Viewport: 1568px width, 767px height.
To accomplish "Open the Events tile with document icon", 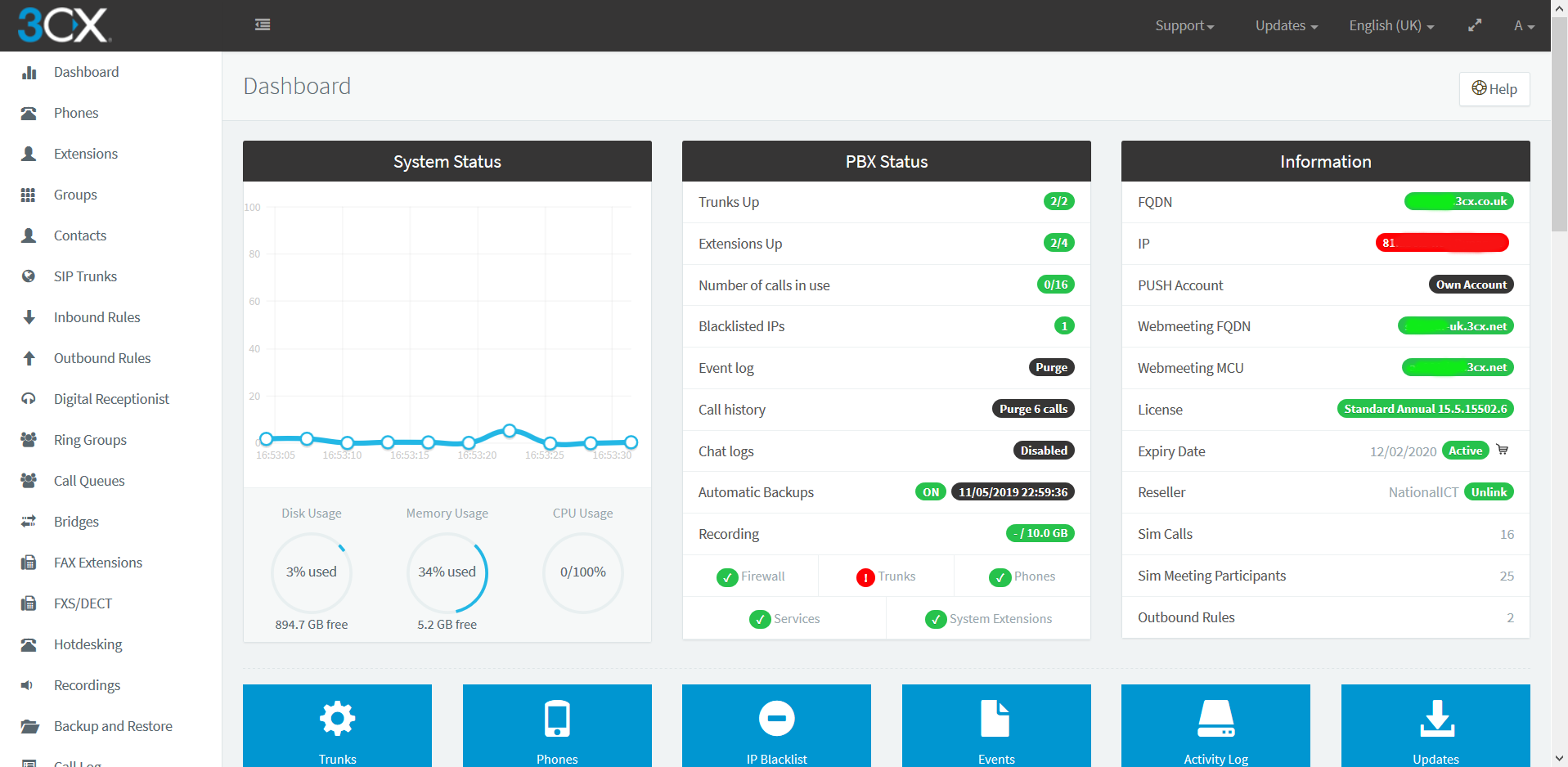I will point(996,725).
